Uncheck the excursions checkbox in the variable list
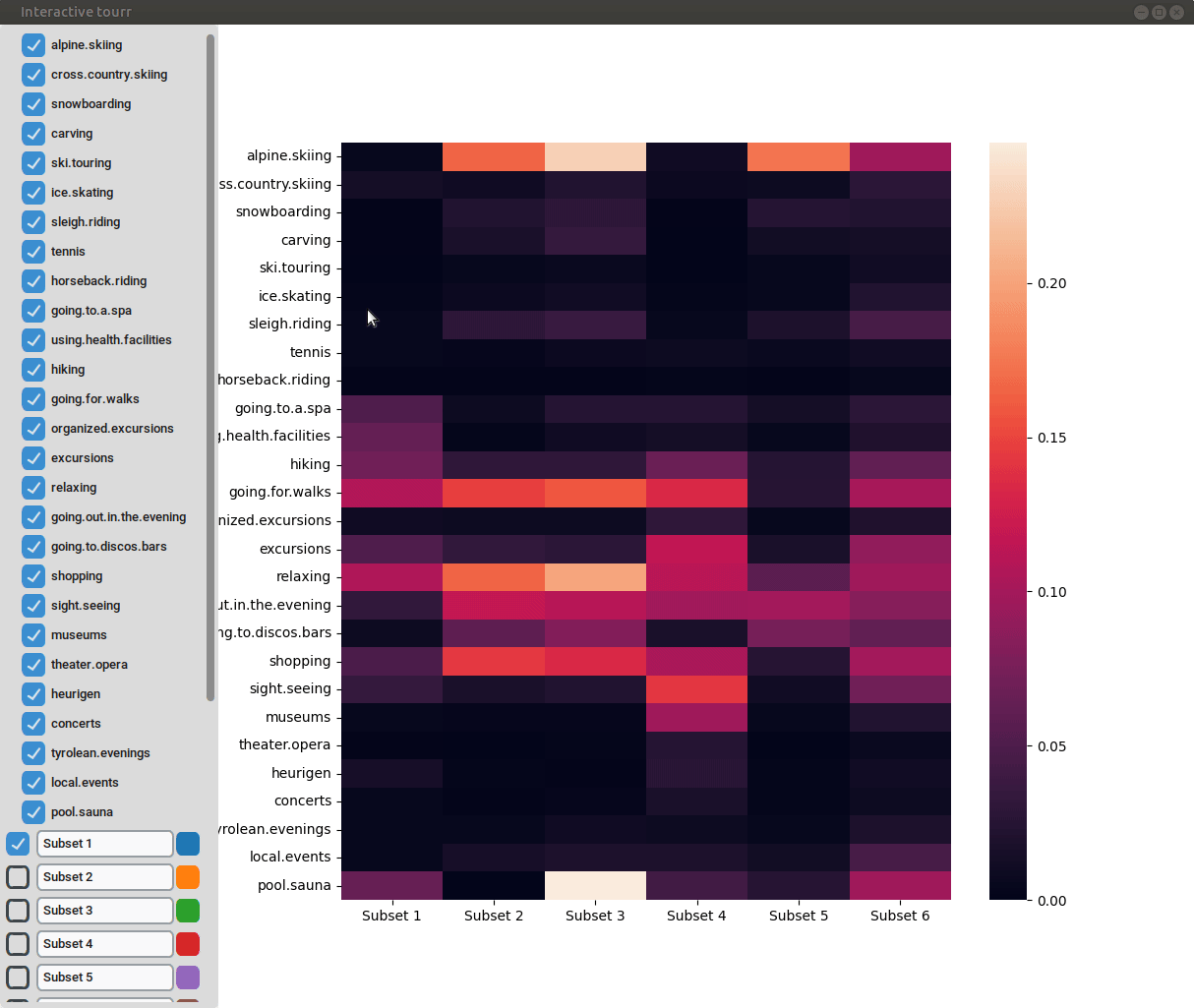Viewport: 1194px width, 1008px height. (33, 458)
